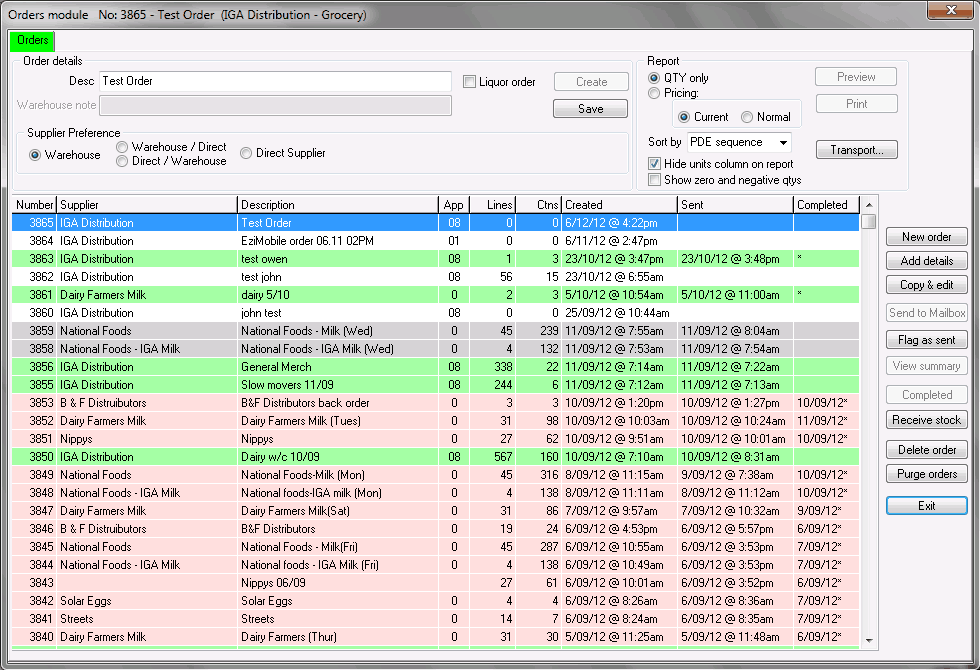The image size is (980, 670).
Task: Select order 3864 EziMobile order row
Action: [x=436, y=241]
